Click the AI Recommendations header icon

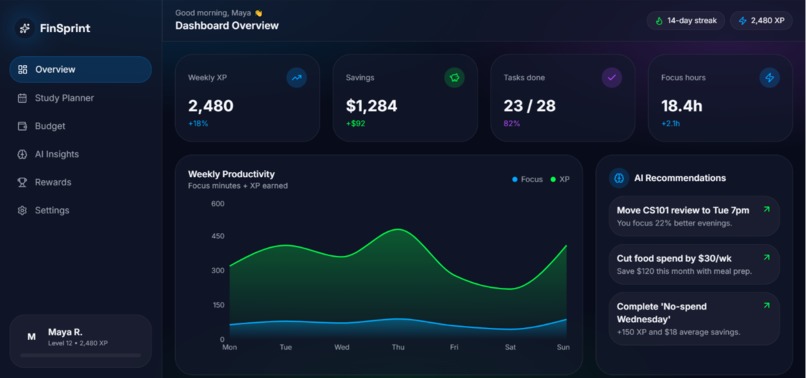619,178
